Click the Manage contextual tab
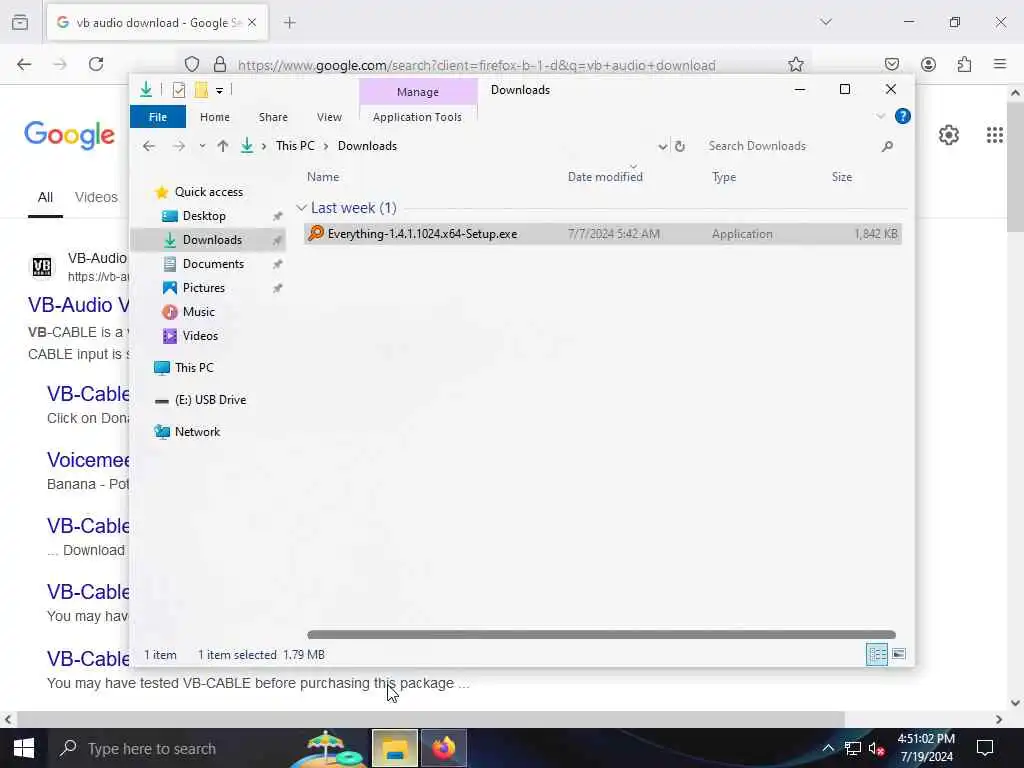 [x=418, y=92]
